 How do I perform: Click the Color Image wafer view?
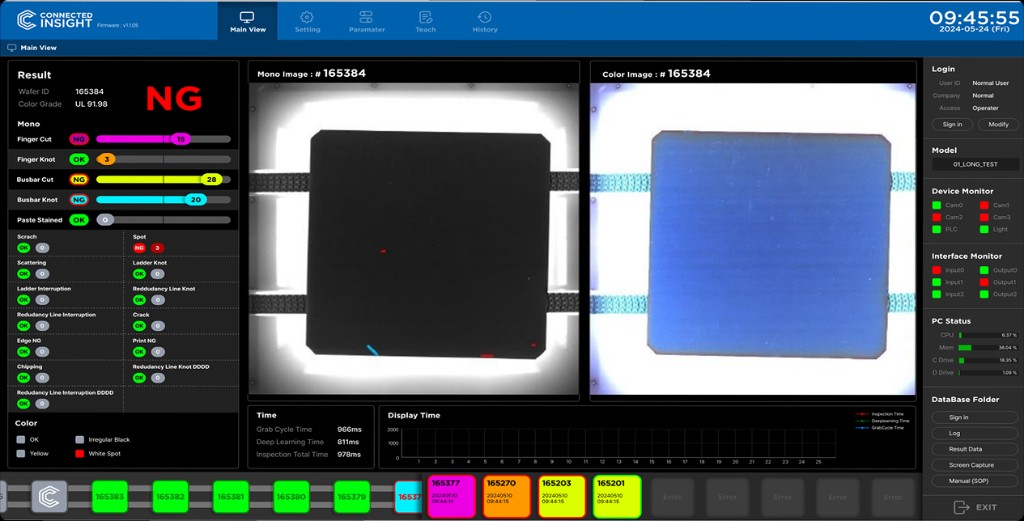753,239
